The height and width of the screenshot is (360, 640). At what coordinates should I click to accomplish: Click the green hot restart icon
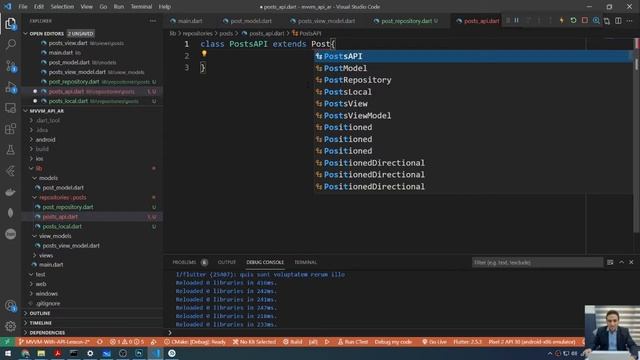coord(573,20)
